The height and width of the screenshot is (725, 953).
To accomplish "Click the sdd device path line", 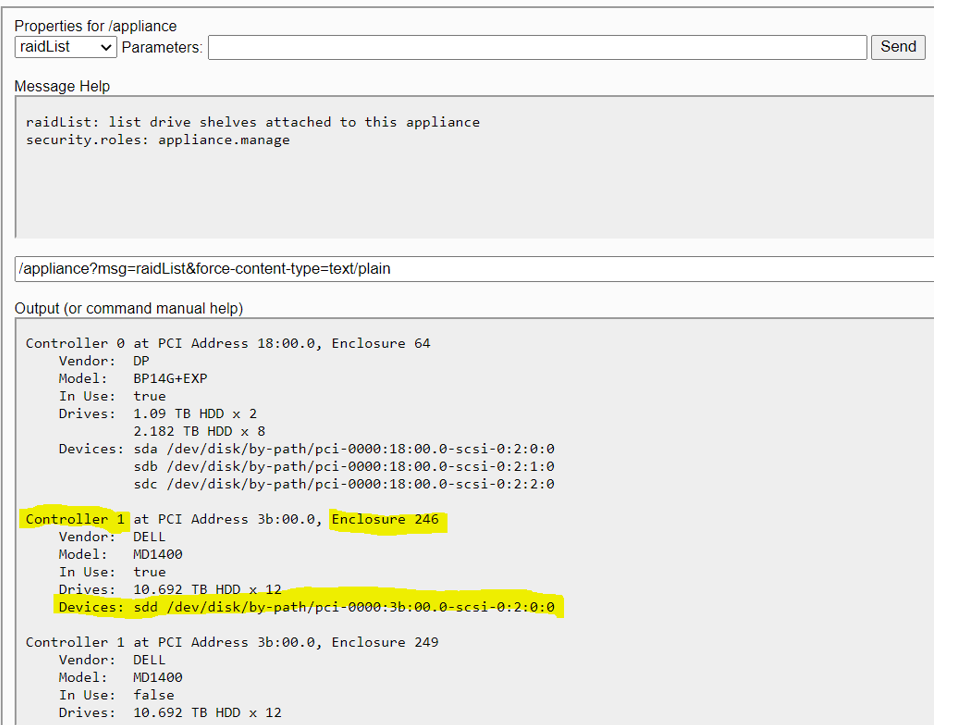I will click(307, 607).
